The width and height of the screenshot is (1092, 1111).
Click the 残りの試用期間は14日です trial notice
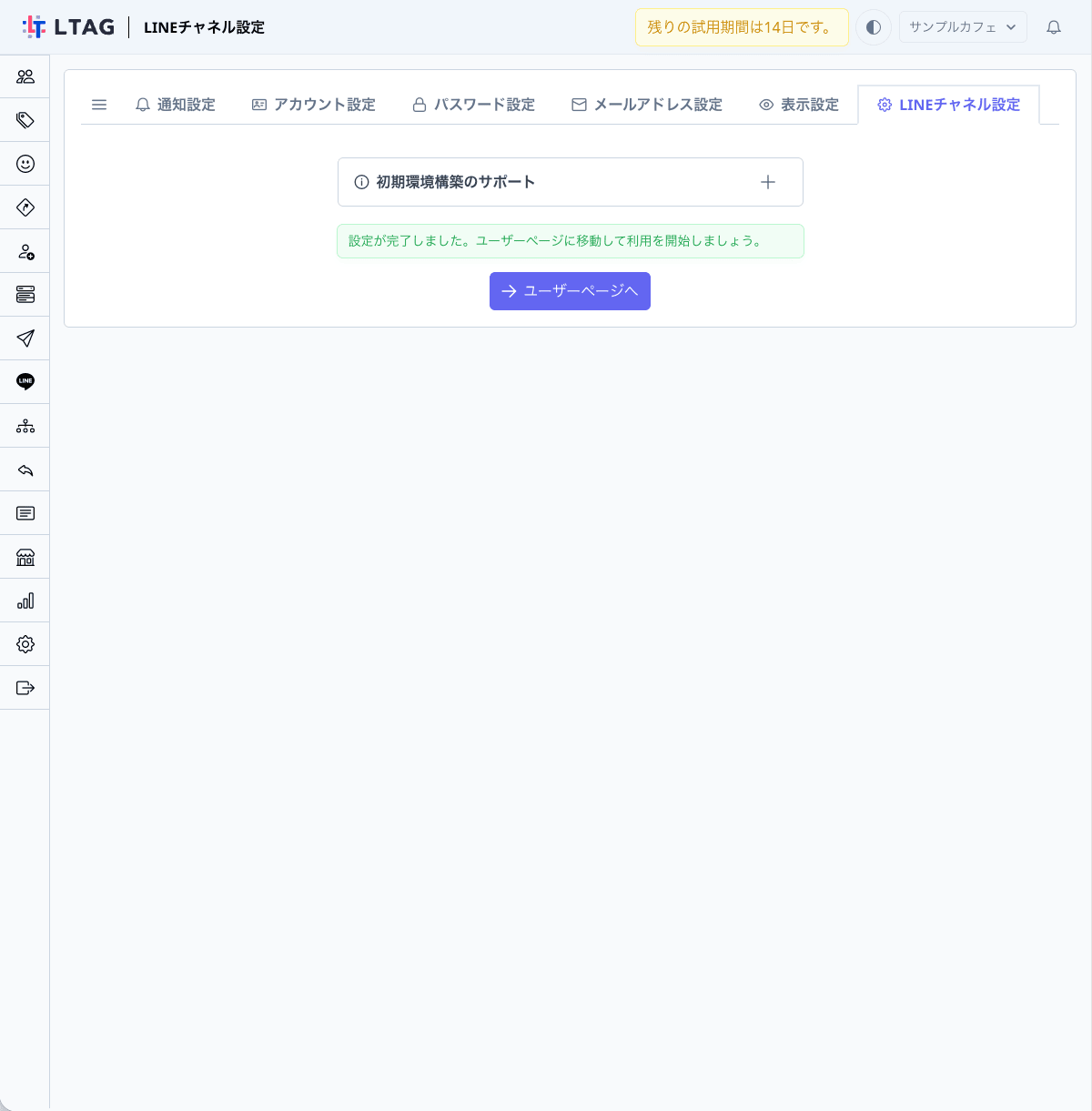[x=742, y=27]
